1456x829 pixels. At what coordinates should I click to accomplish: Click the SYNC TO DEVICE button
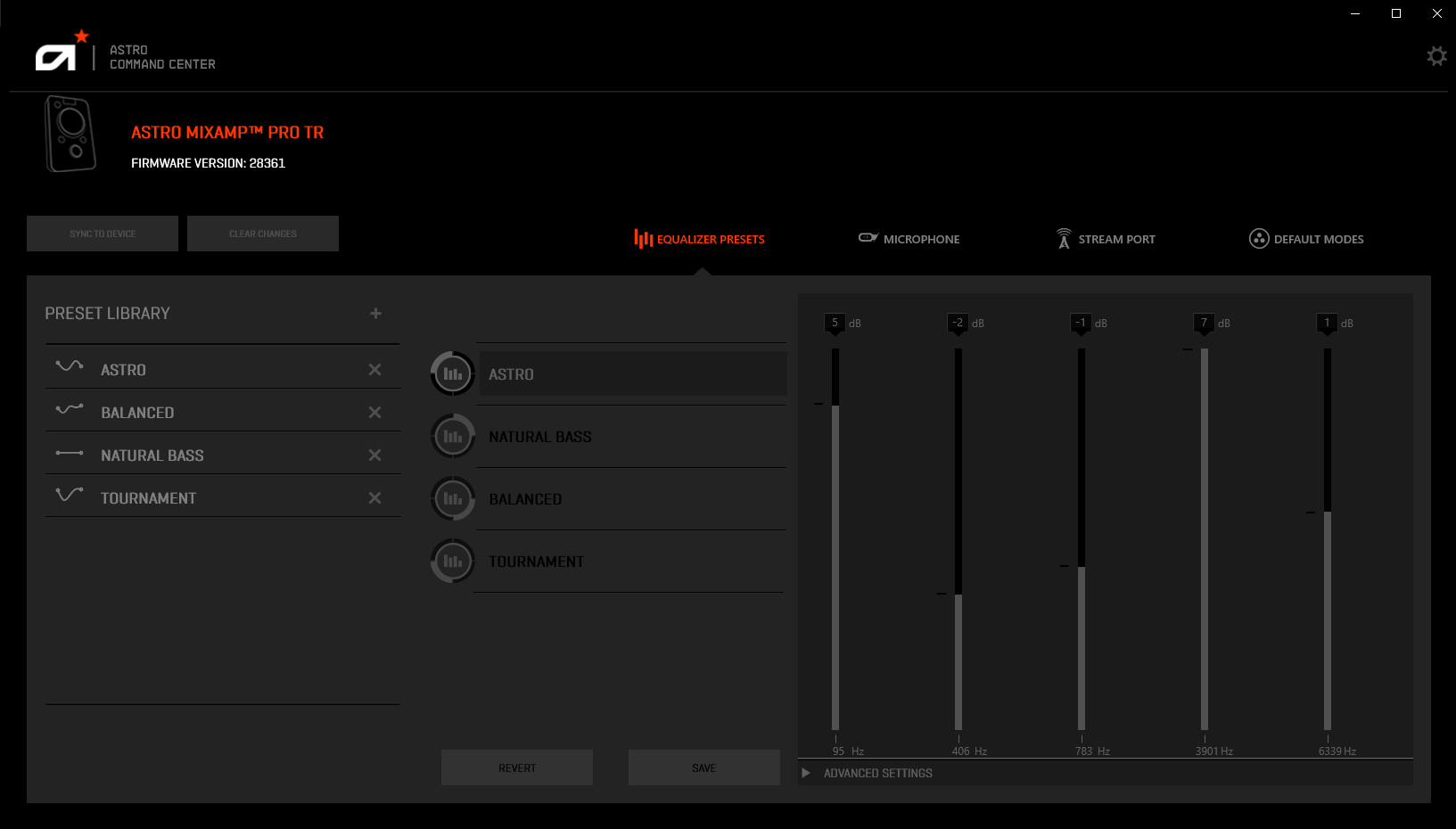(102, 233)
